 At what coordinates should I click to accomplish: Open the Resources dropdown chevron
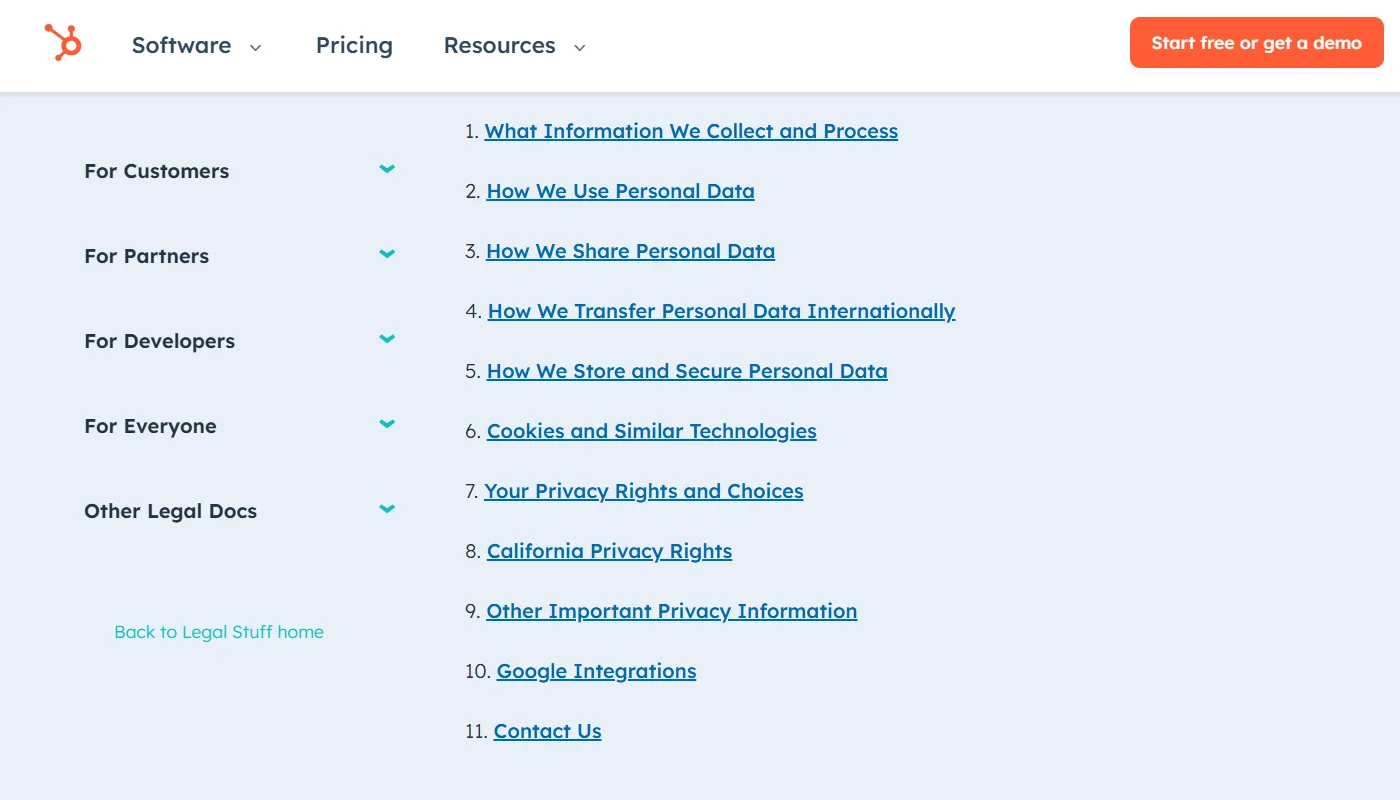click(579, 46)
